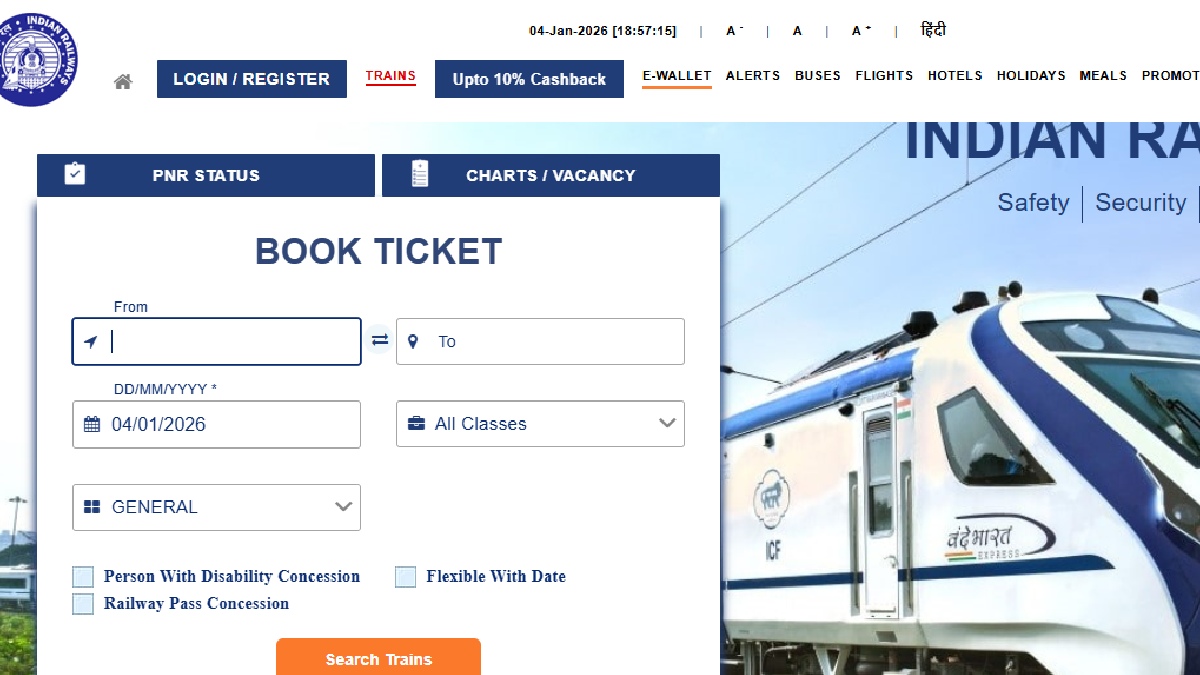Open the date picker field 04/01/2026
Screen dimensions: 1200x675
pyautogui.click(x=216, y=424)
